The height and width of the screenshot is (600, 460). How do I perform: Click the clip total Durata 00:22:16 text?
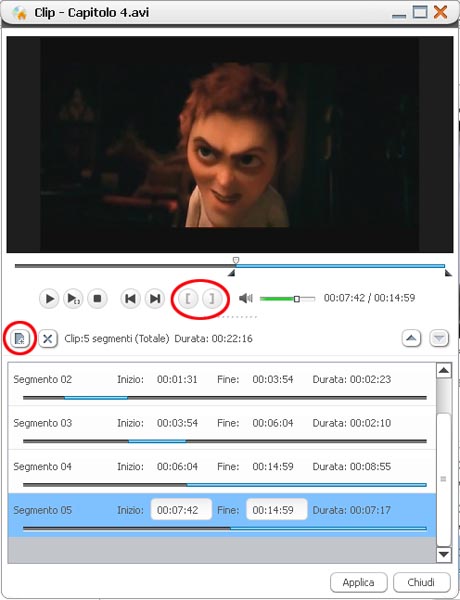click(x=213, y=339)
